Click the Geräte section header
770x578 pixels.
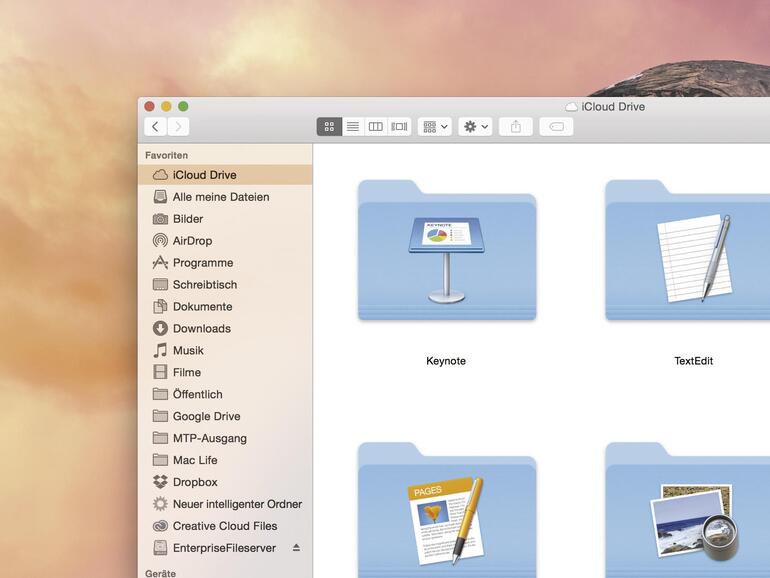(161, 573)
